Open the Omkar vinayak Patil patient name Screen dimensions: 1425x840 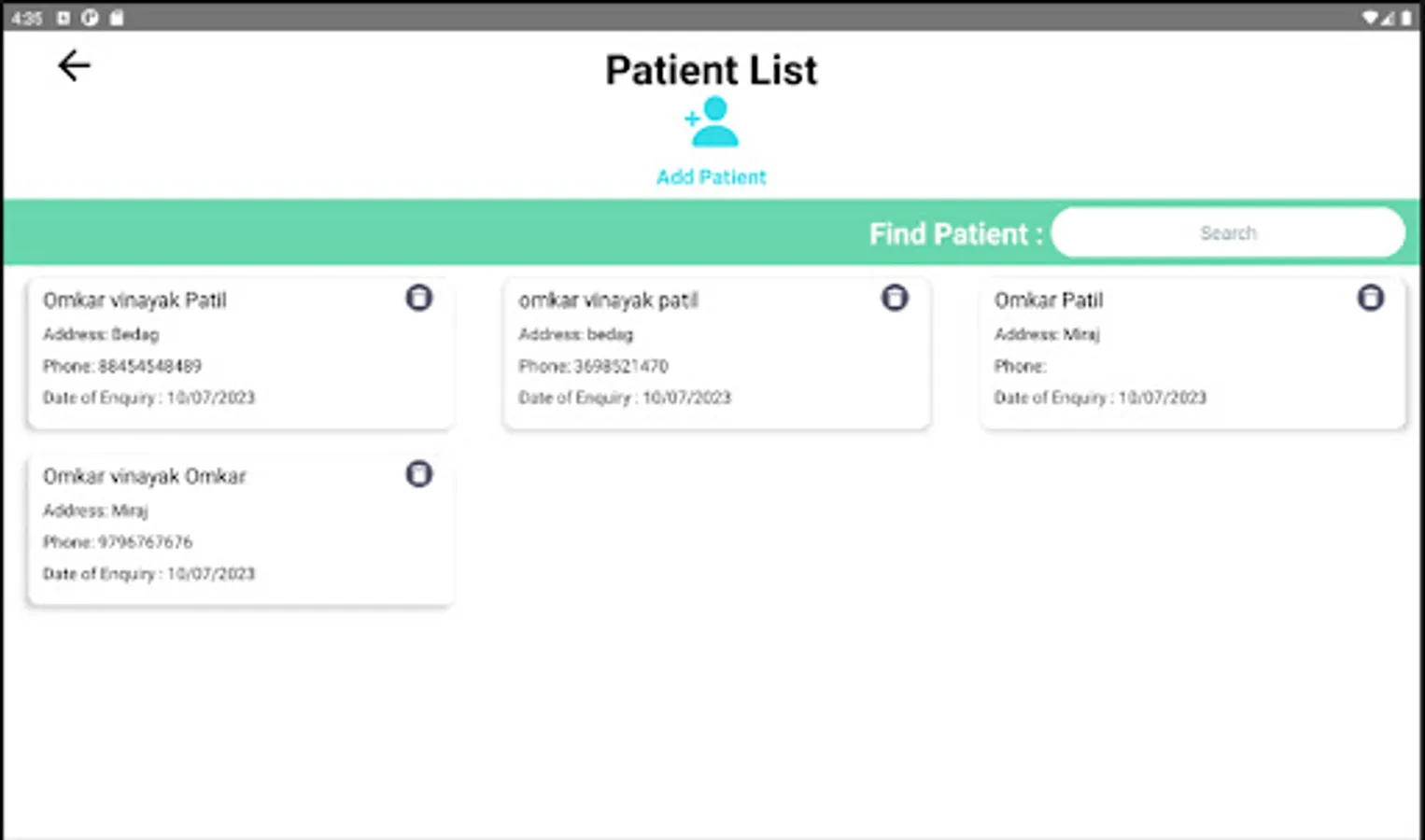(134, 301)
